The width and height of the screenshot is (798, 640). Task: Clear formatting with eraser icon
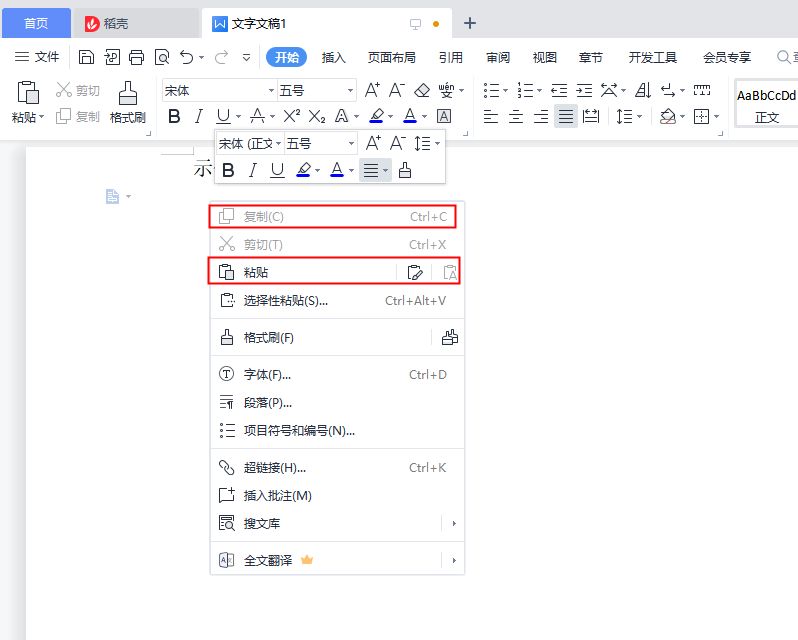[x=422, y=91]
